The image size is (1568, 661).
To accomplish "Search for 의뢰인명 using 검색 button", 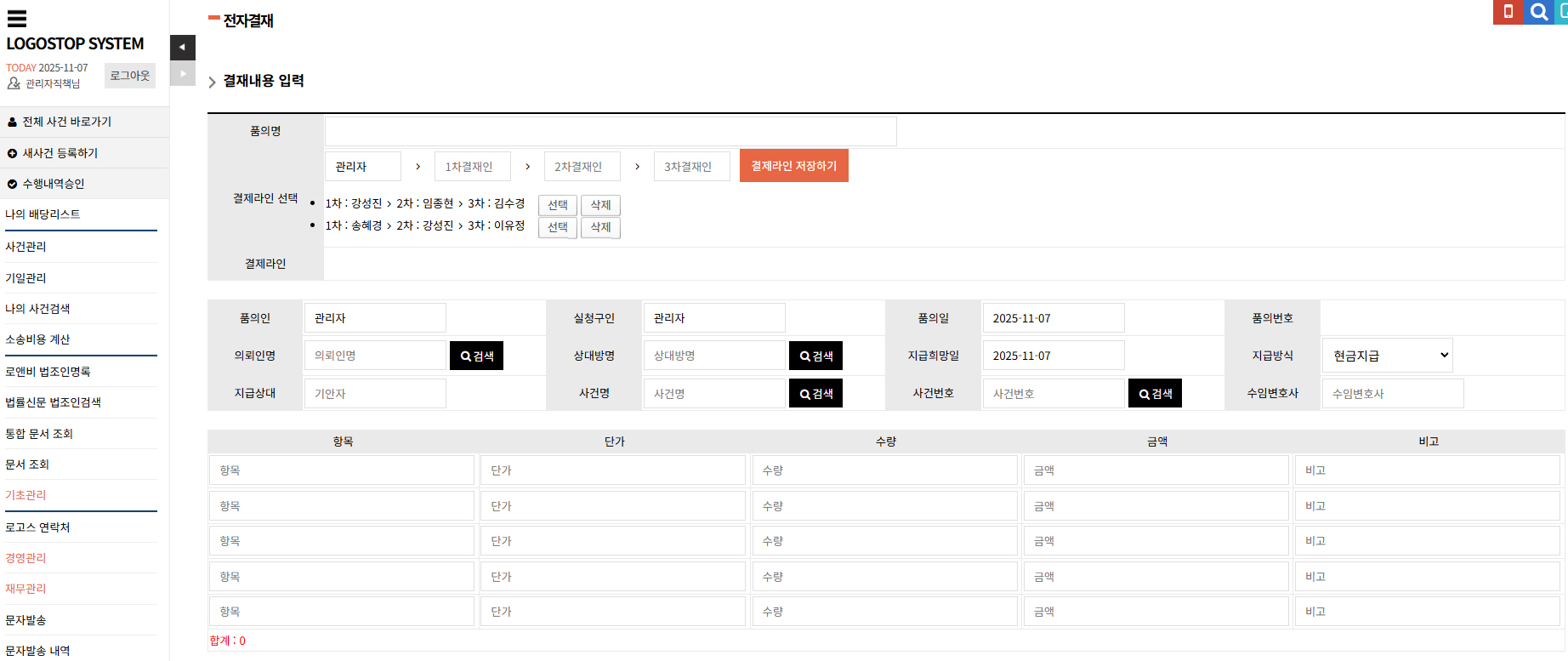I will pos(476,356).
